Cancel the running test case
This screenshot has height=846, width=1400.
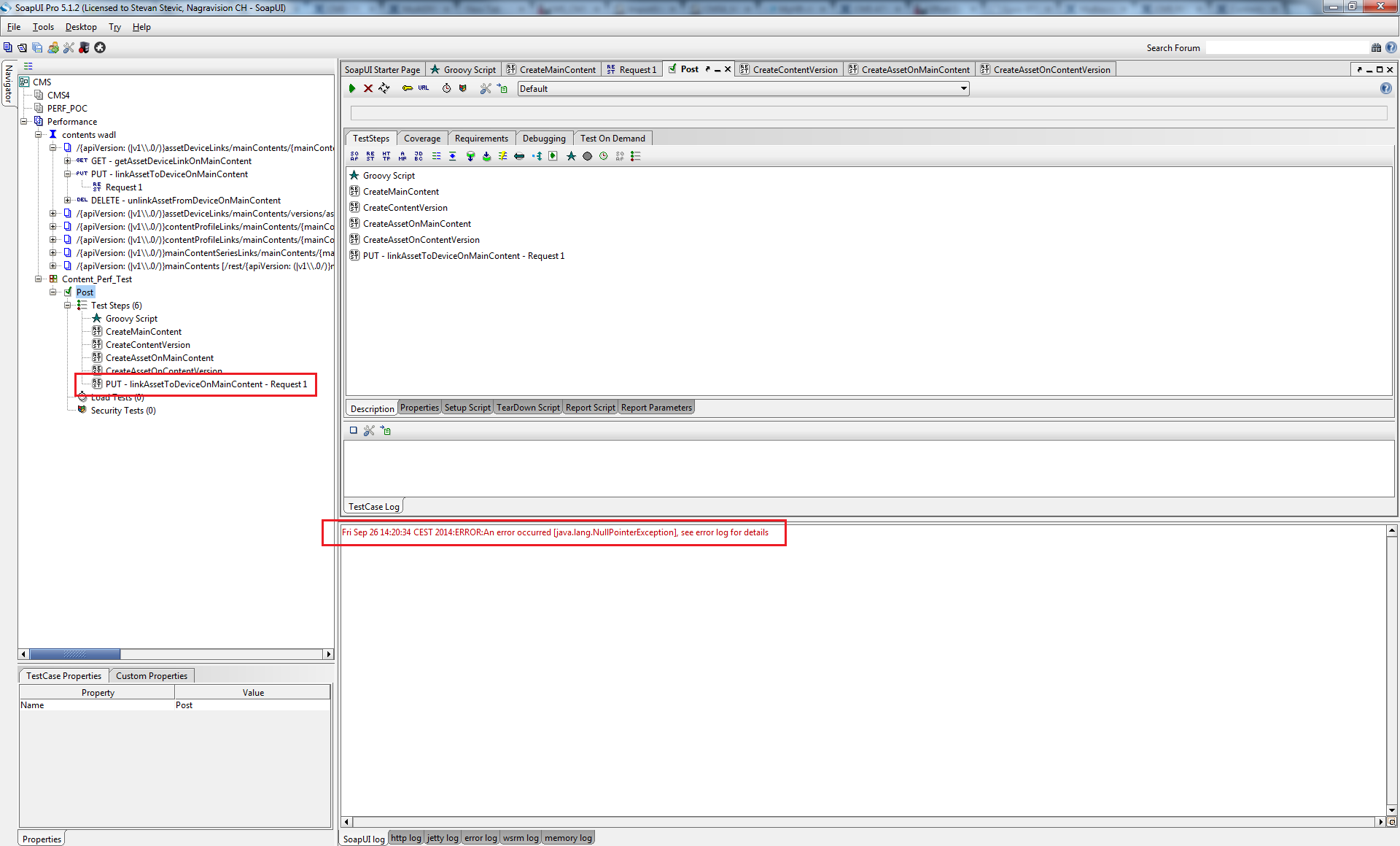368,88
